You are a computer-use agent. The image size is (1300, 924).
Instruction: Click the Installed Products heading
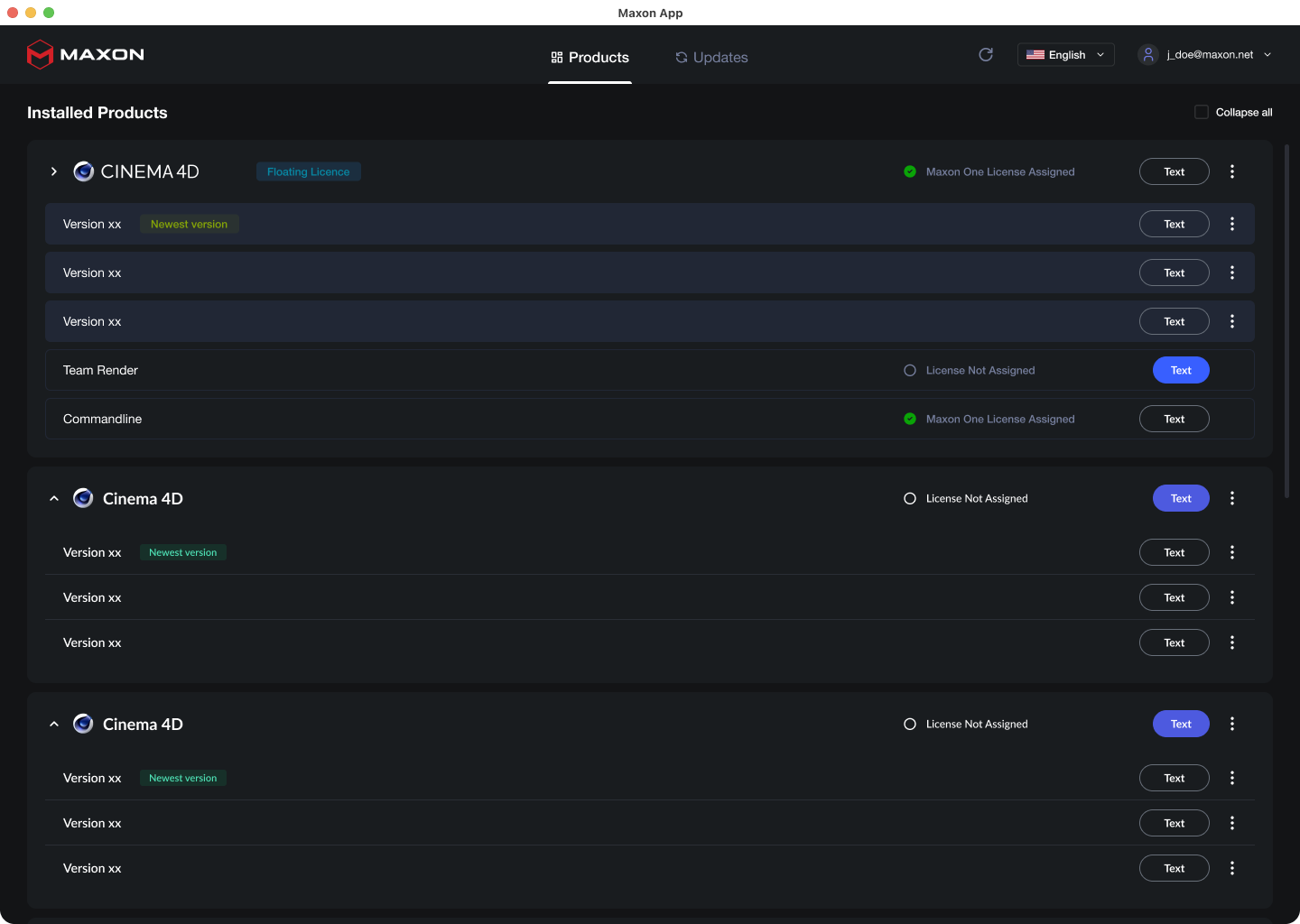(x=97, y=113)
